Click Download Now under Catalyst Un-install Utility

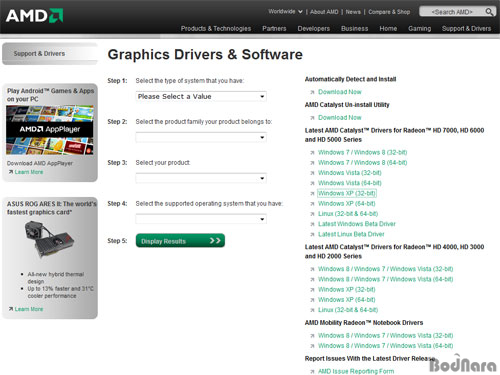pos(340,118)
